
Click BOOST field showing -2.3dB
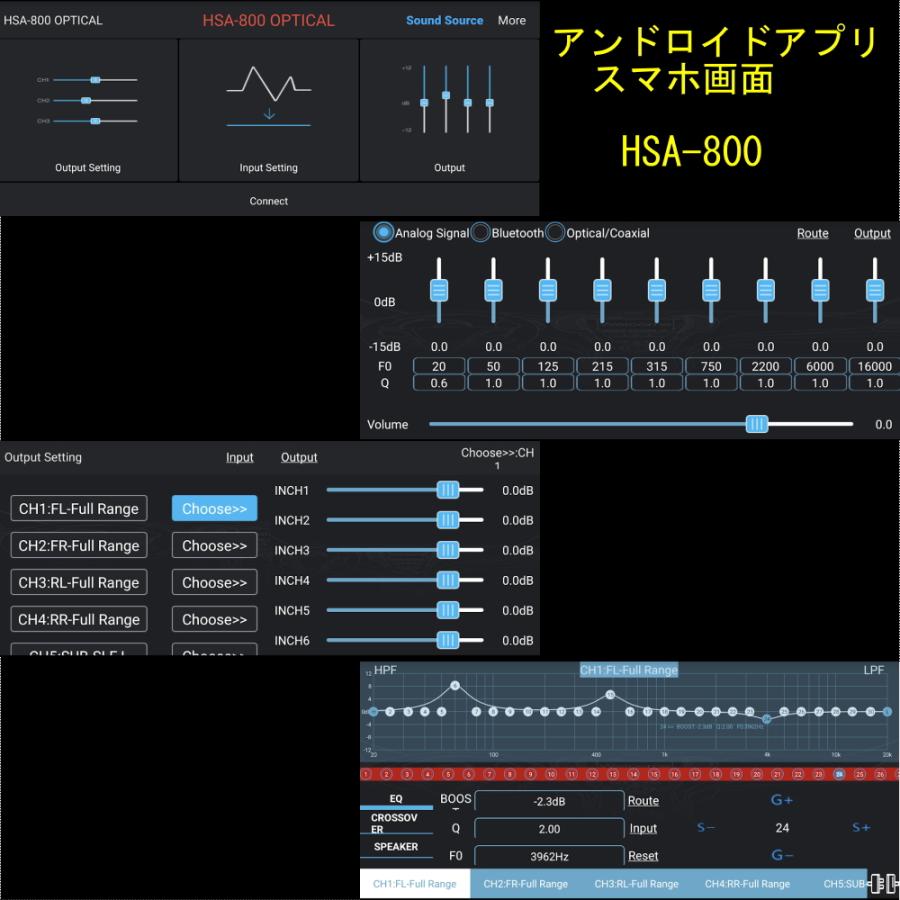tap(549, 801)
